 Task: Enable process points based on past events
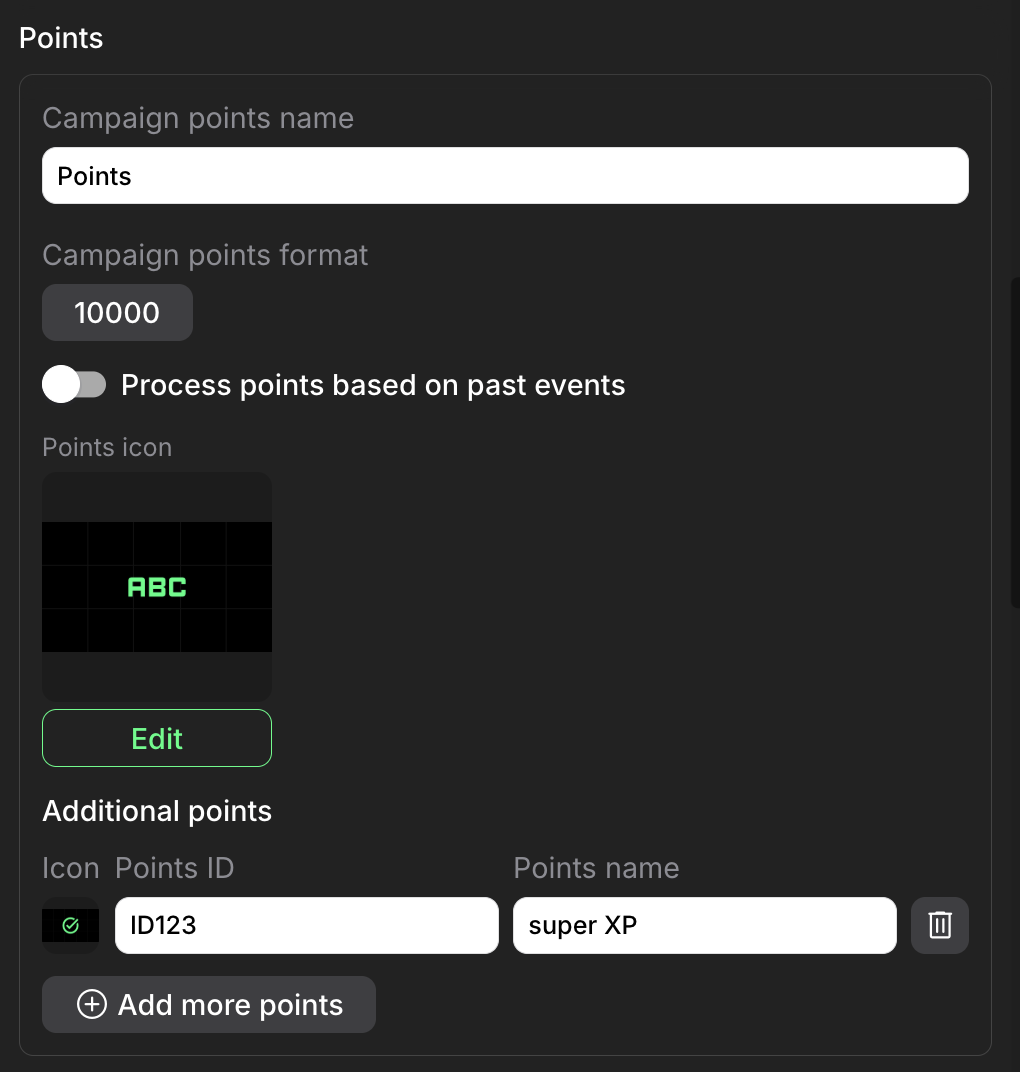[74, 385]
